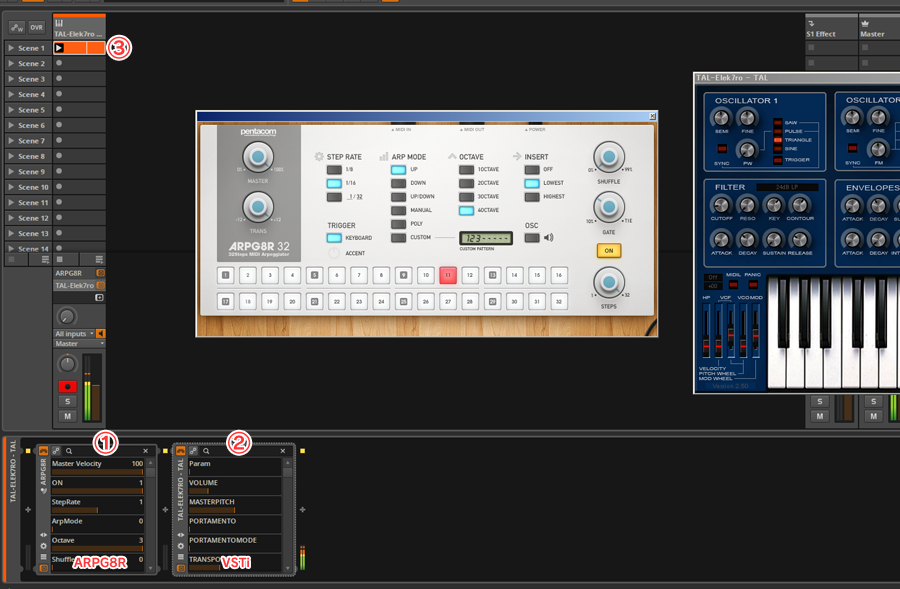
Task: Show ARPG8R plugin window via bottom orange icon
Action: (44, 568)
